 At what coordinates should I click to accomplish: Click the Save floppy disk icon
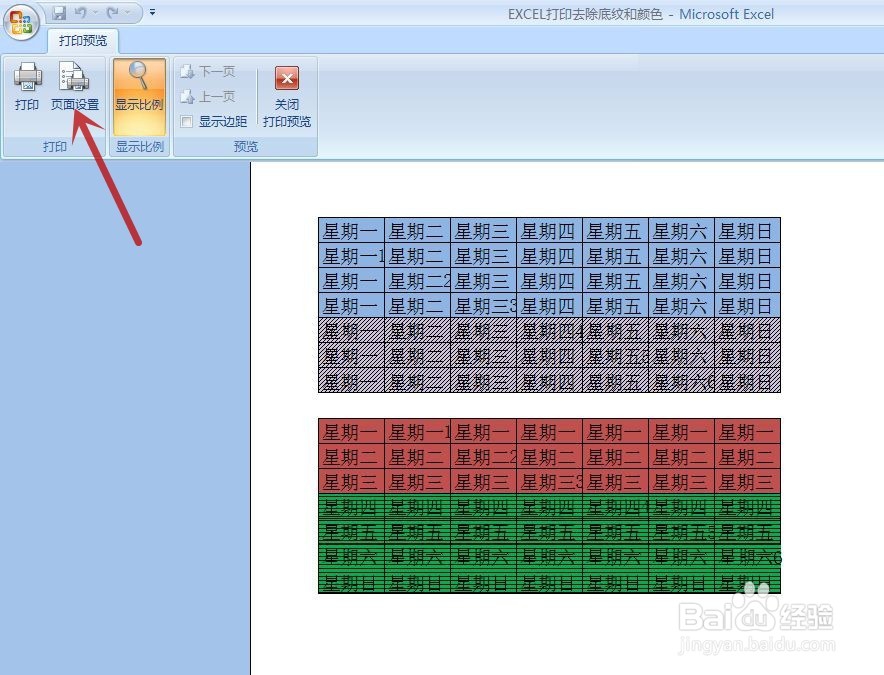click(x=59, y=12)
